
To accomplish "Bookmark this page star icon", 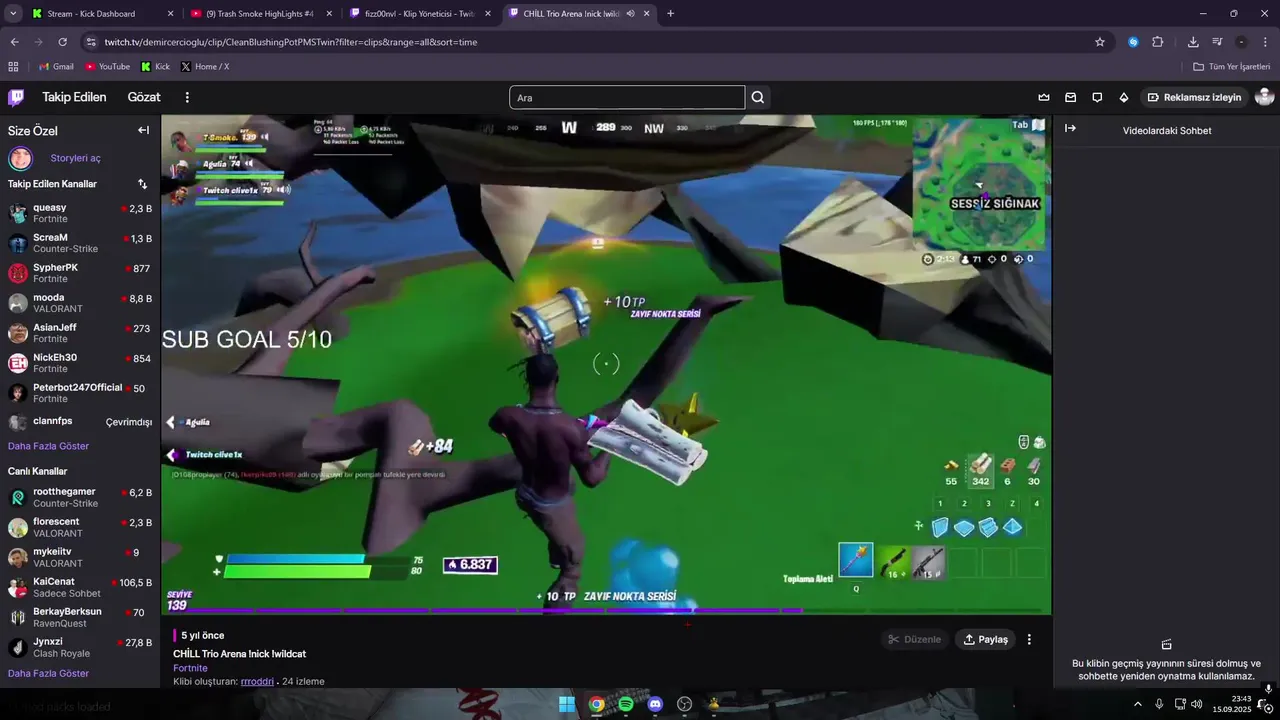I will tap(1100, 42).
